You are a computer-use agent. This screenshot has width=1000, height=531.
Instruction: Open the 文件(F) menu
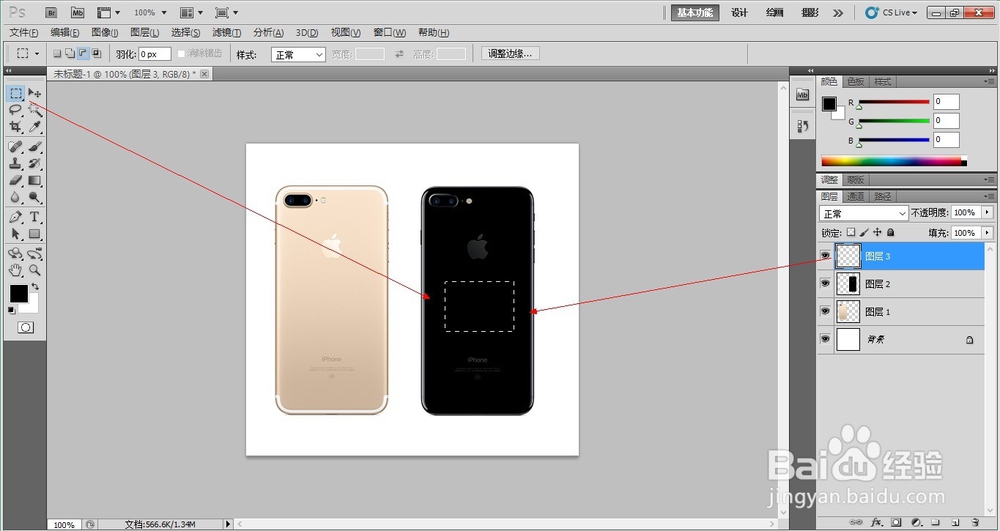pyautogui.click(x=24, y=33)
